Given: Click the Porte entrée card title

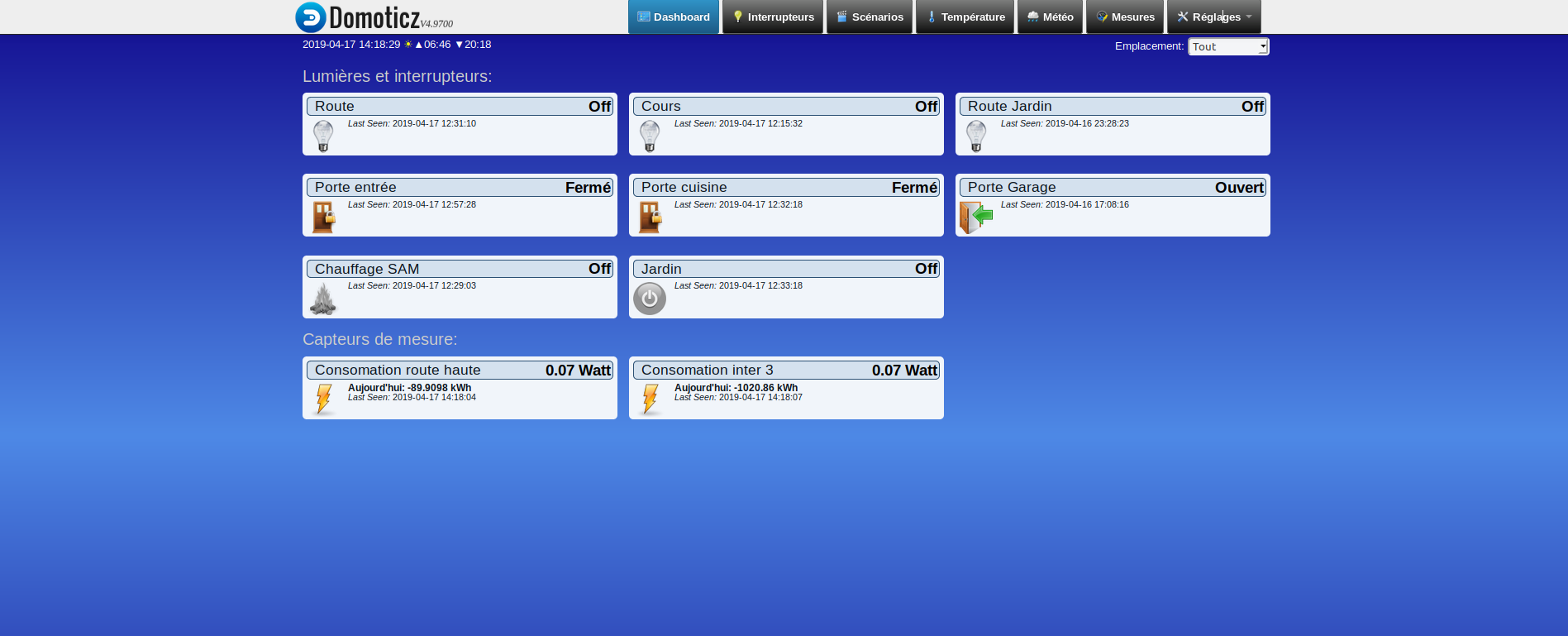Looking at the screenshot, I should tap(355, 188).
